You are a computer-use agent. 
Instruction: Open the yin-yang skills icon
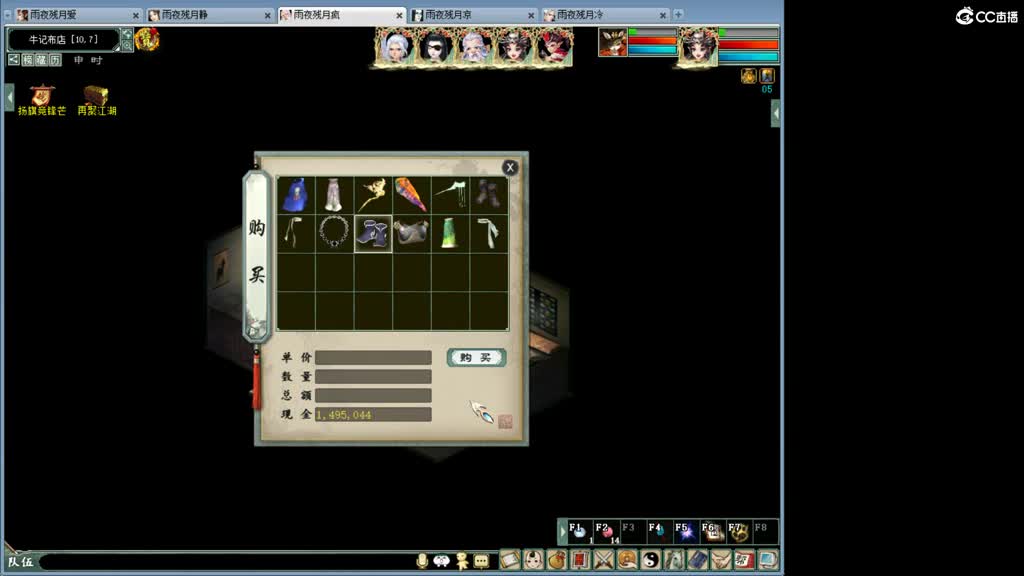pyautogui.click(x=650, y=560)
